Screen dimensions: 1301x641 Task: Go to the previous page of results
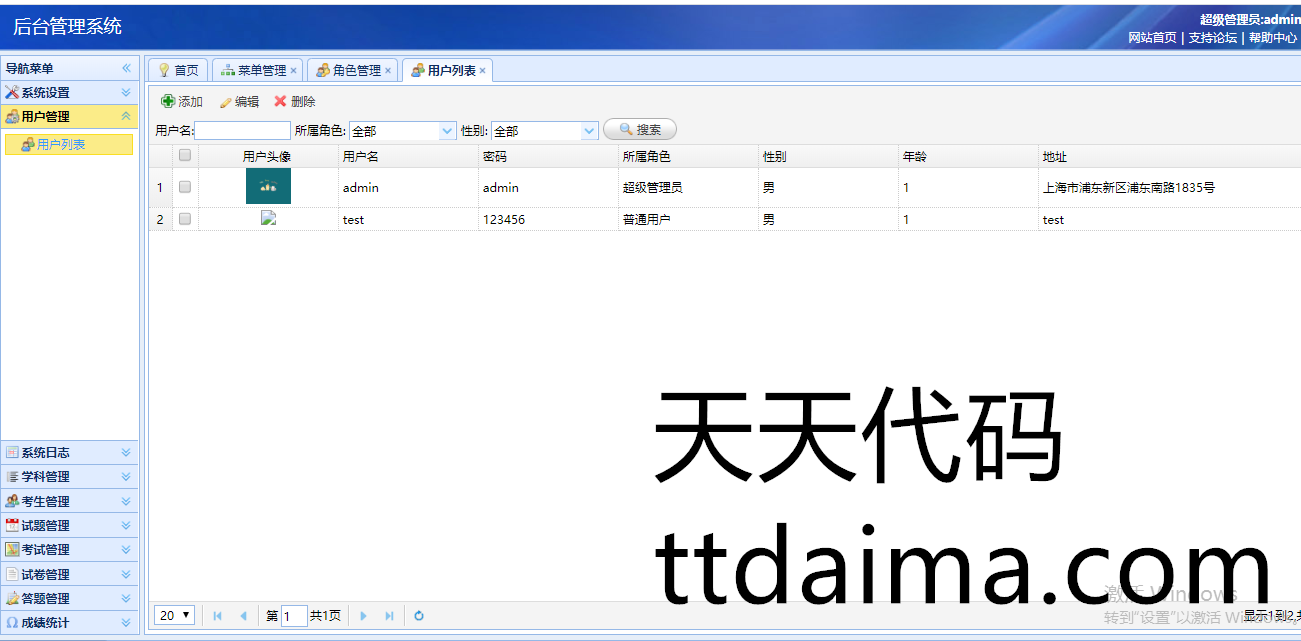(x=243, y=616)
